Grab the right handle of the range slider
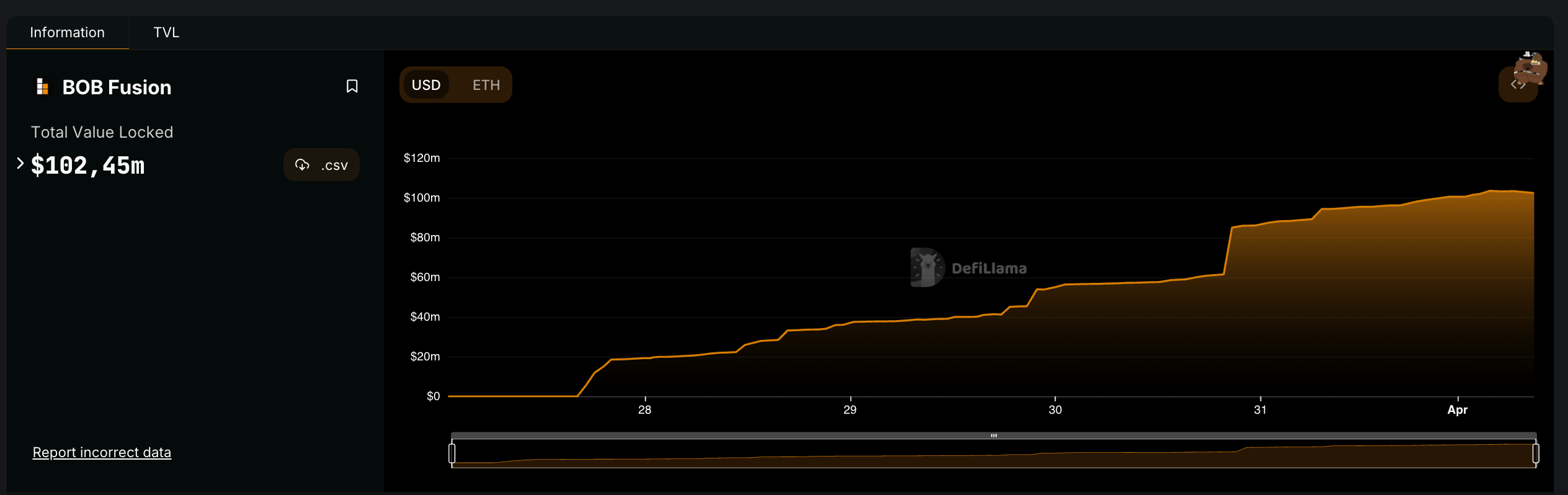Viewport: 1568px width, 495px height. click(1536, 453)
